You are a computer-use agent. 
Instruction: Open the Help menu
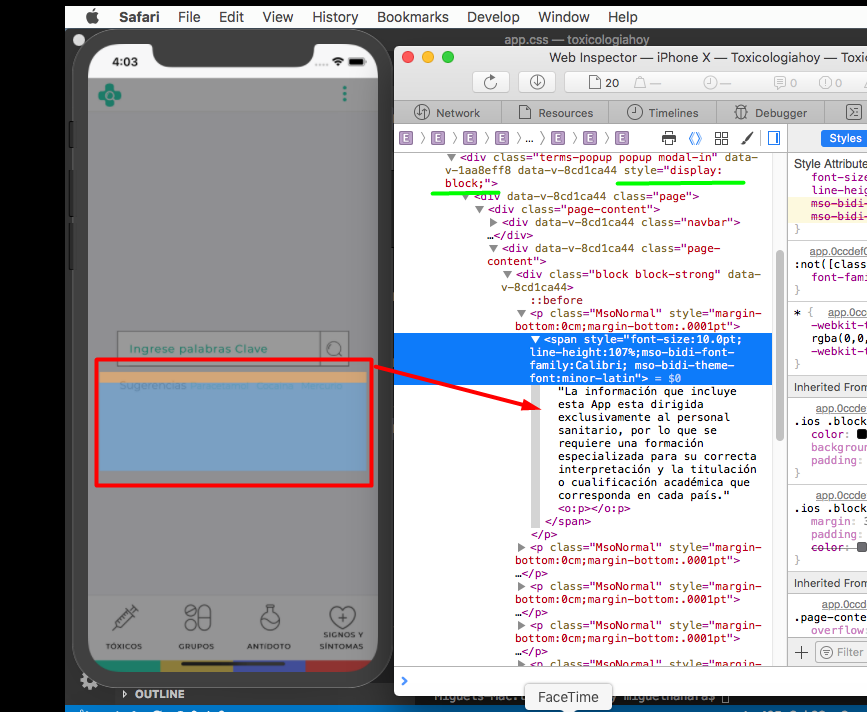(623, 17)
